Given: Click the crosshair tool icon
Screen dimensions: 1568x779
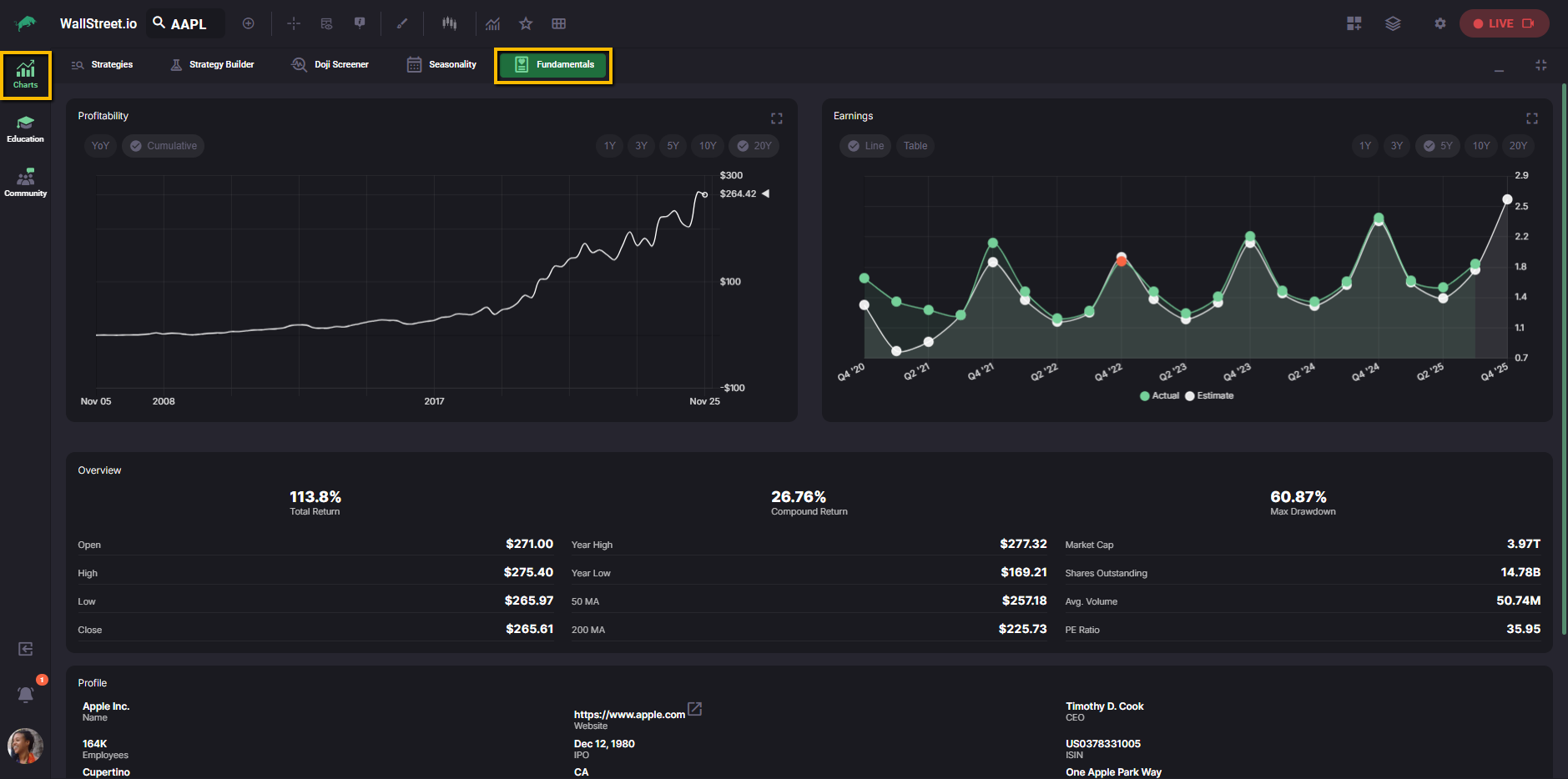Looking at the screenshot, I should pos(294,23).
